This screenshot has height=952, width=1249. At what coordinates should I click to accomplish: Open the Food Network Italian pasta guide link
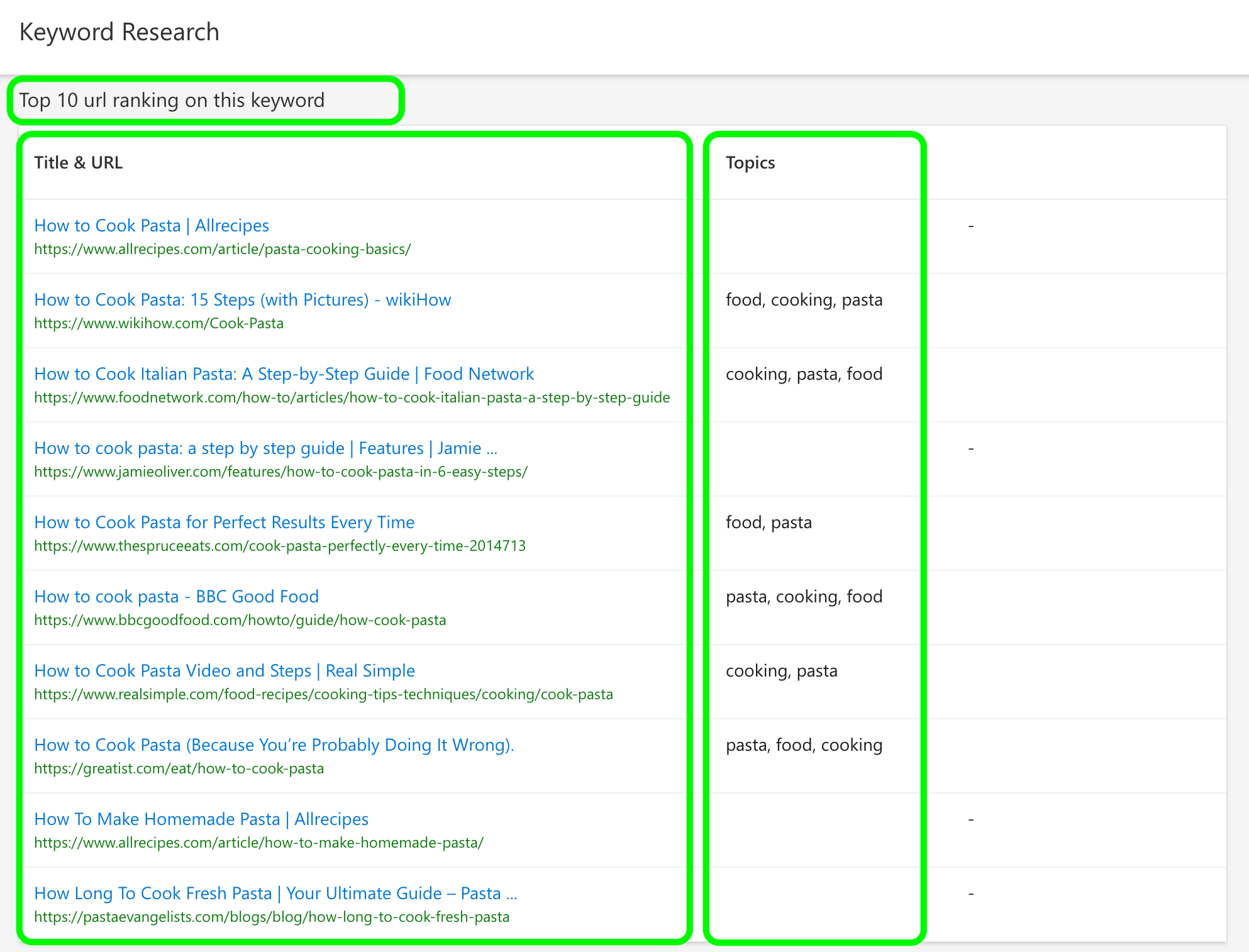click(284, 374)
